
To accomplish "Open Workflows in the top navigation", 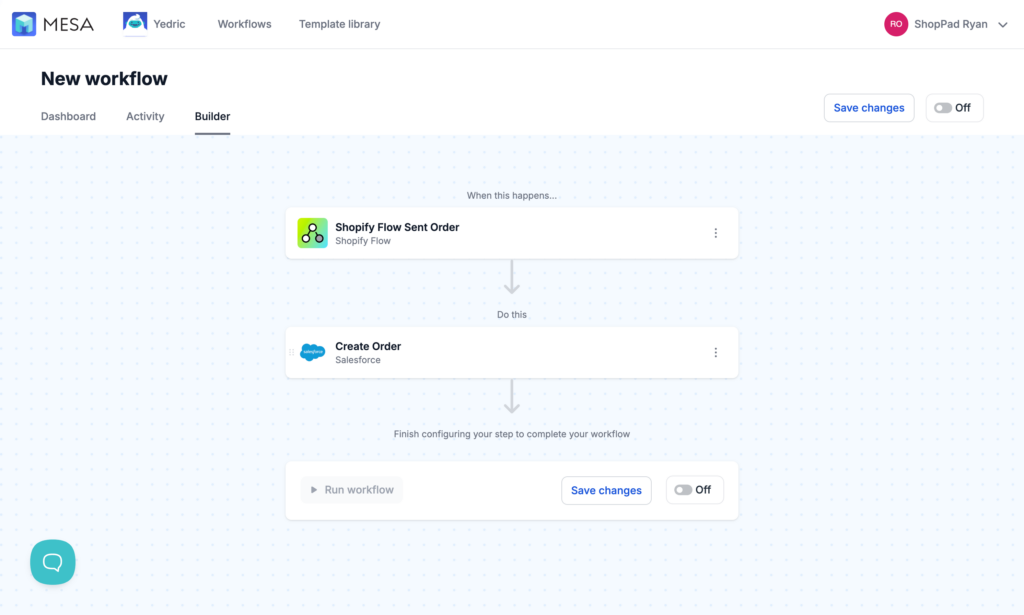I will point(244,24).
